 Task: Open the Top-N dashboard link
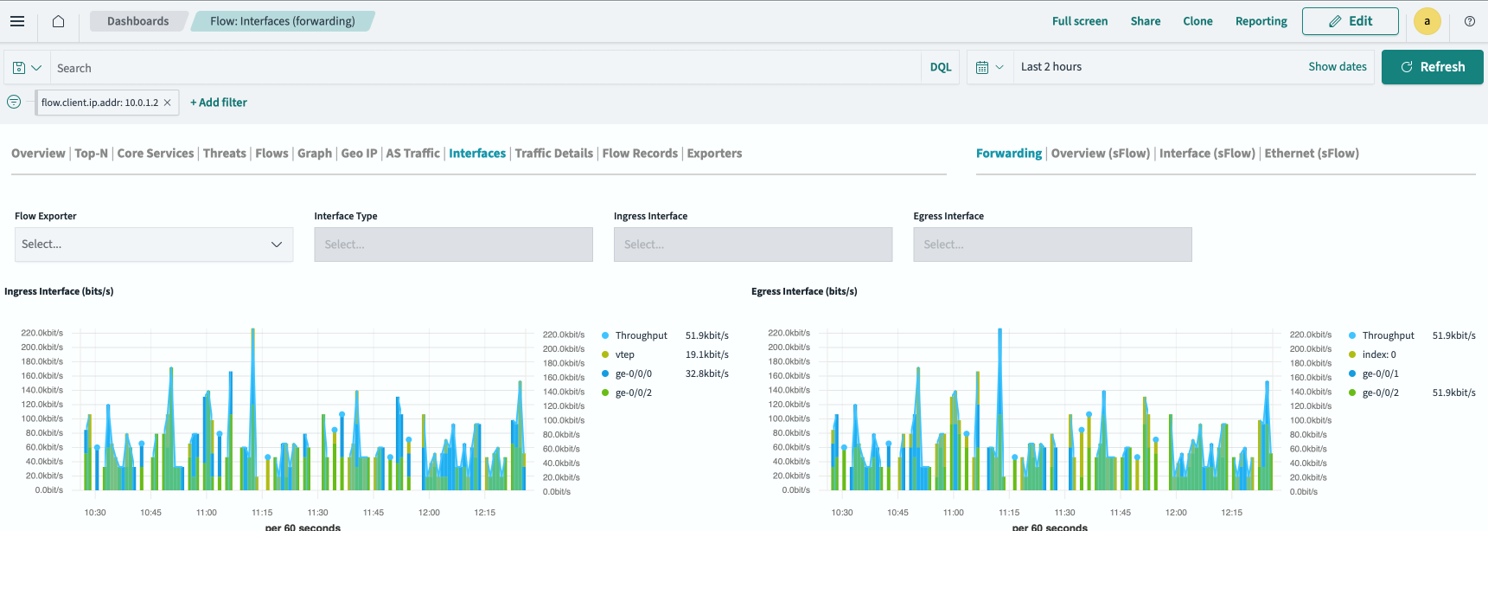91,153
